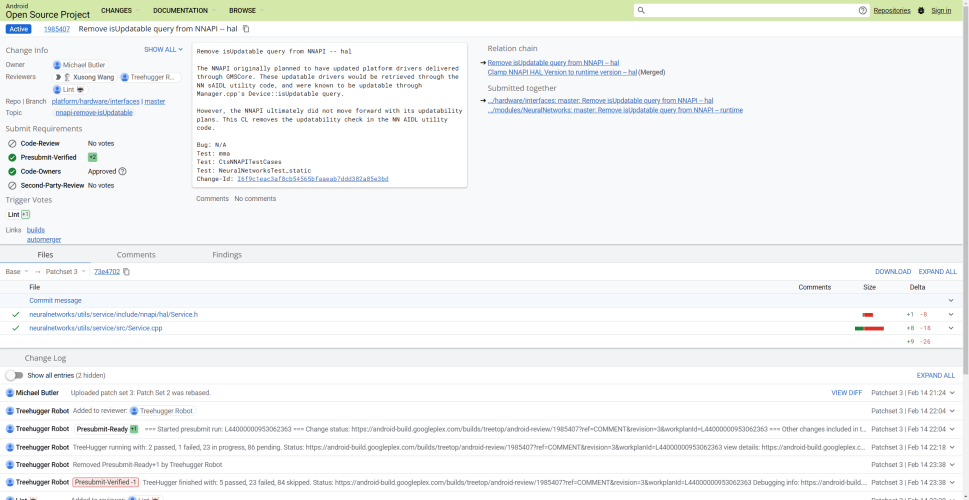This screenshot has width=969, height=500.
Task: Expand the Presubmit-Verified -1 log entry chevron
Action: pos(952,482)
